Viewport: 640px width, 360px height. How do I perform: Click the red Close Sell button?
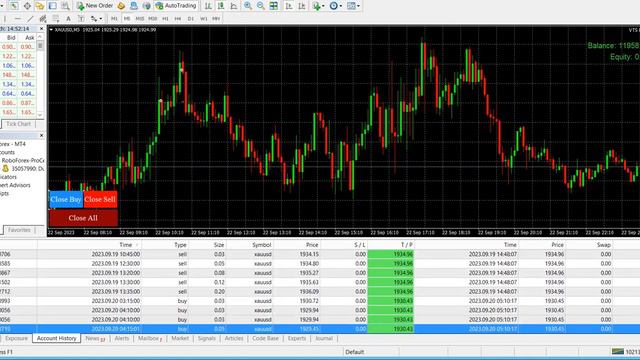click(100, 199)
